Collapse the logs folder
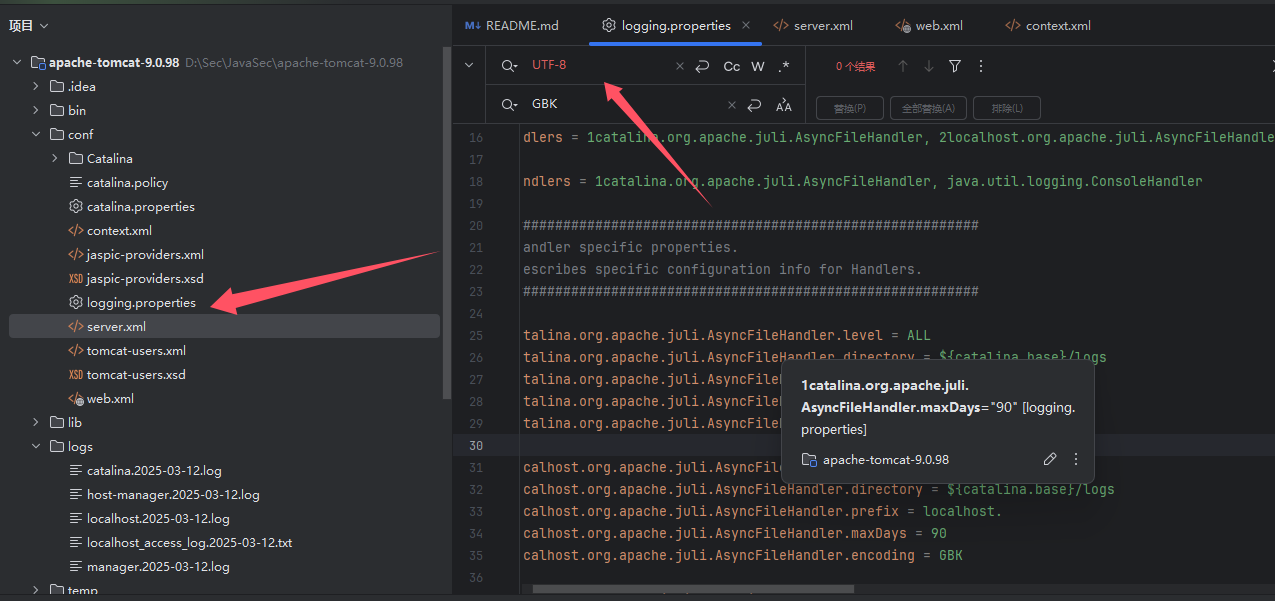 pyautogui.click(x=36, y=446)
